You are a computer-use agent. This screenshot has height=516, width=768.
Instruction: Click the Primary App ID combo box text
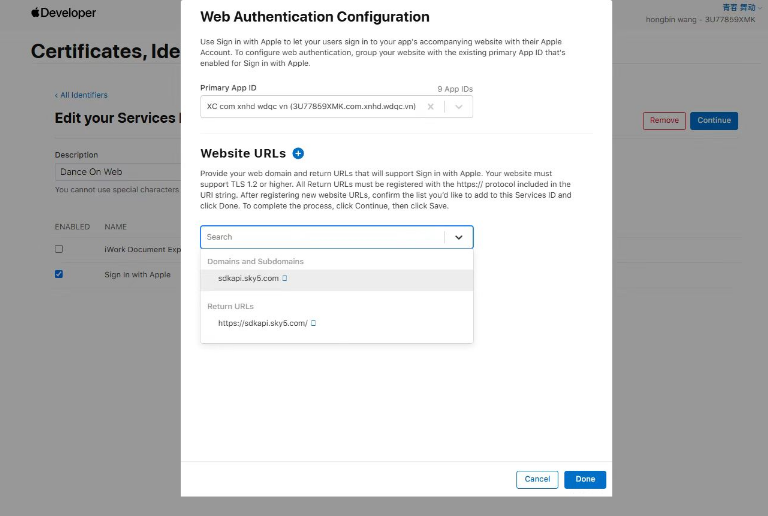[311, 107]
